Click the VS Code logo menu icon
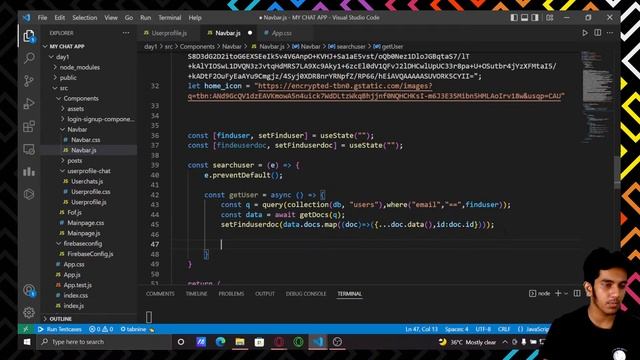The height and width of the screenshot is (360, 640). [x=27, y=18]
